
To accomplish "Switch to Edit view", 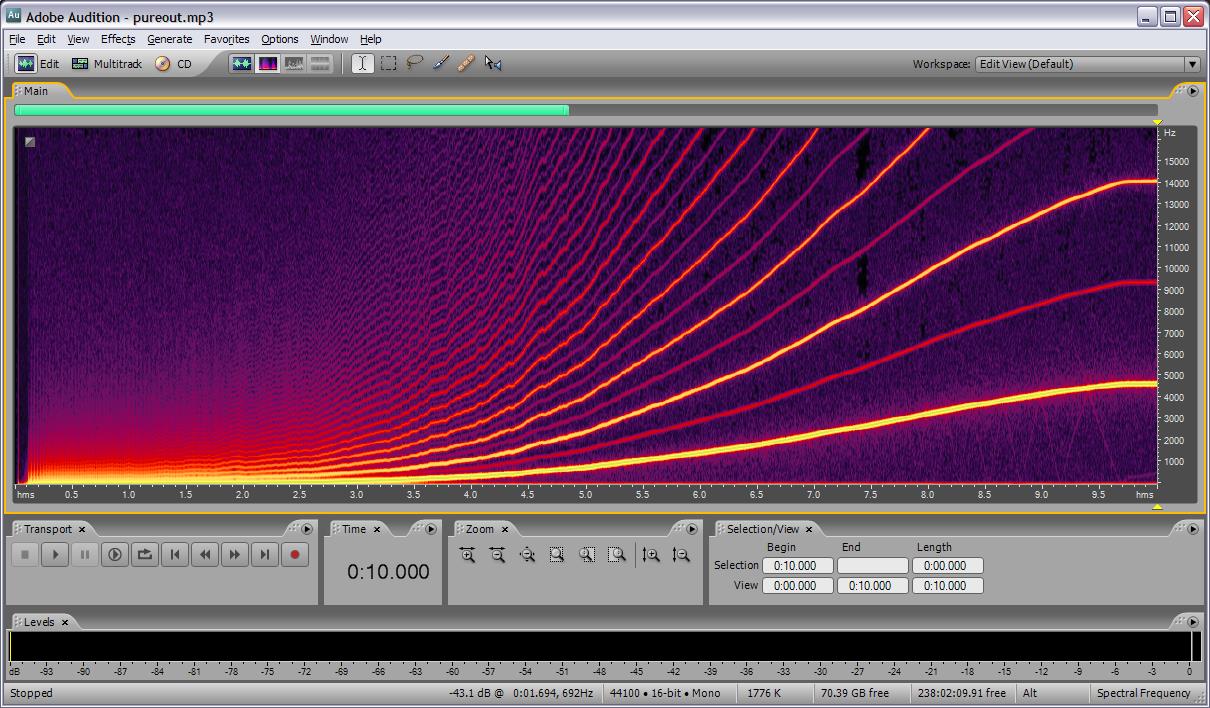I will (x=38, y=64).
